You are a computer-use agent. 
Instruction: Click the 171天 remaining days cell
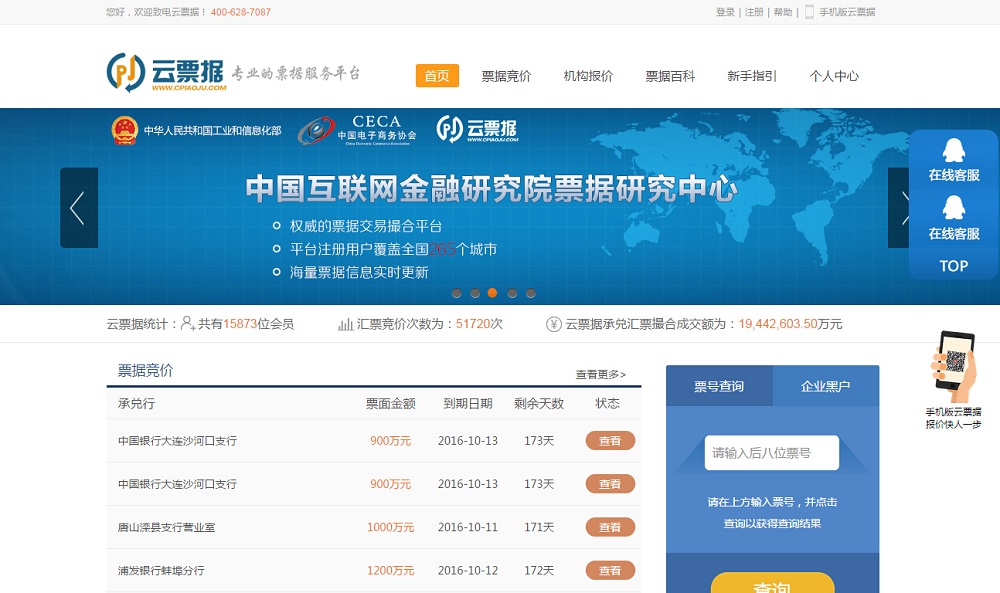(539, 527)
